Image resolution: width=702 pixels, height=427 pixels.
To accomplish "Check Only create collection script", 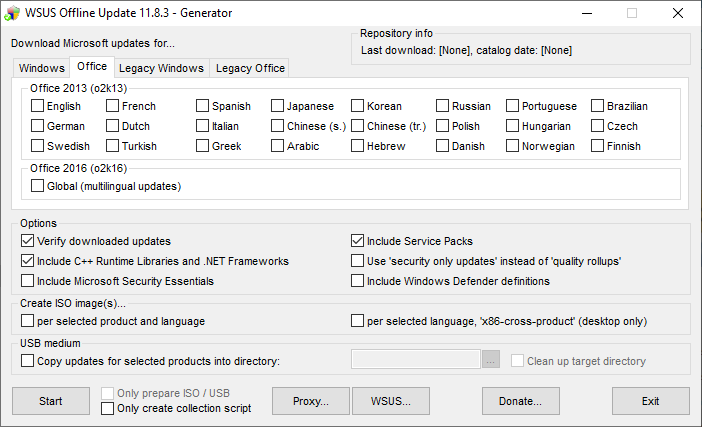I will click(107, 408).
